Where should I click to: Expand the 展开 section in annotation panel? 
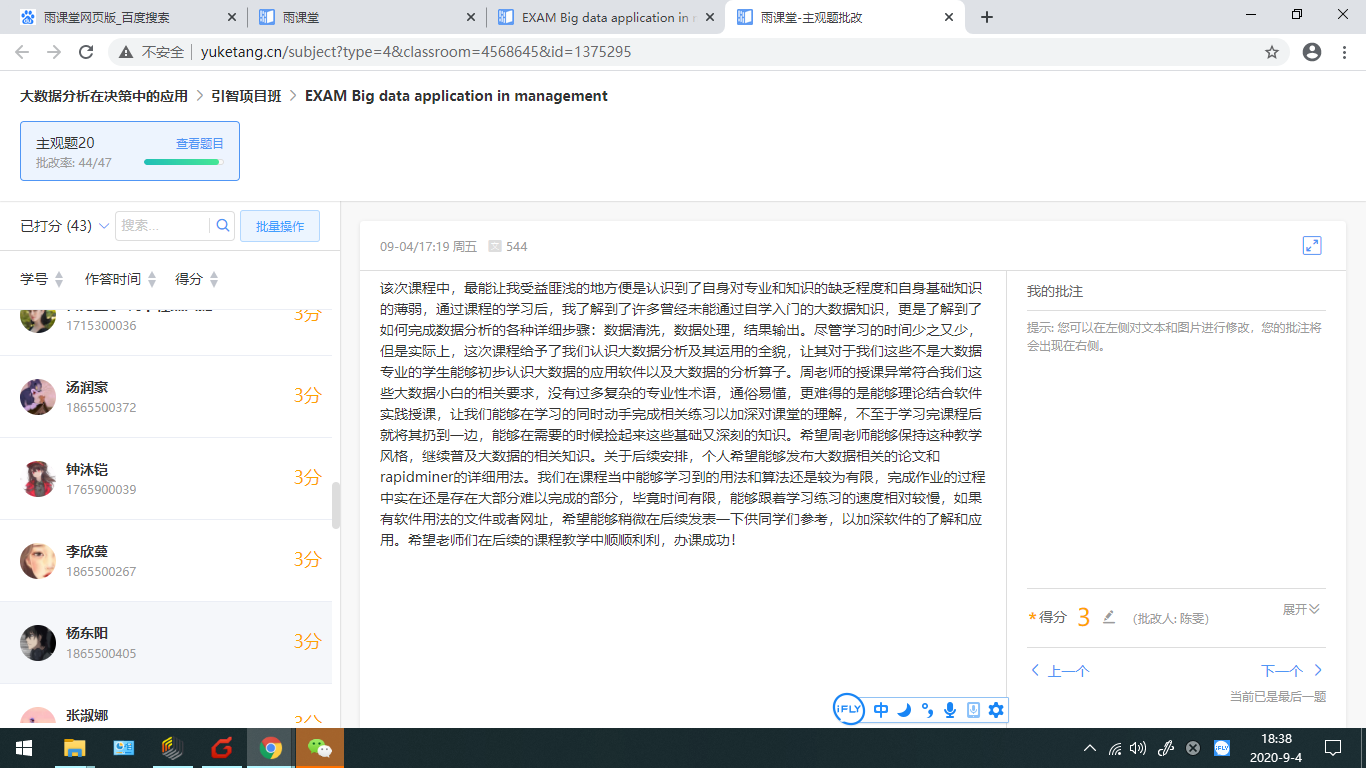pos(1301,609)
